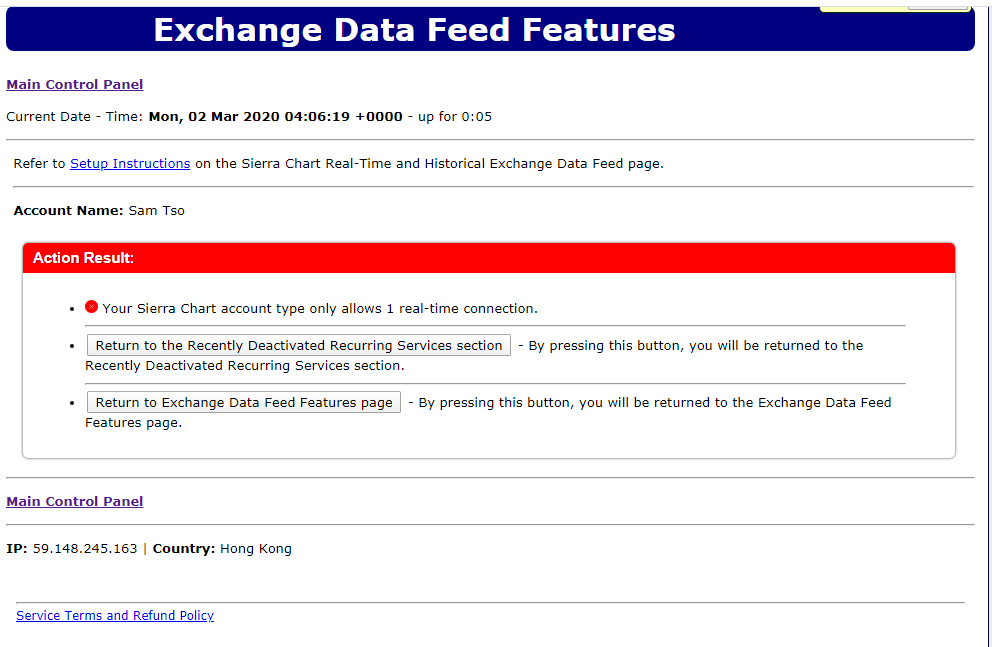Open the top Main Control Panel link
Viewport: 992px width, 647px height.
(x=75, y=85)
